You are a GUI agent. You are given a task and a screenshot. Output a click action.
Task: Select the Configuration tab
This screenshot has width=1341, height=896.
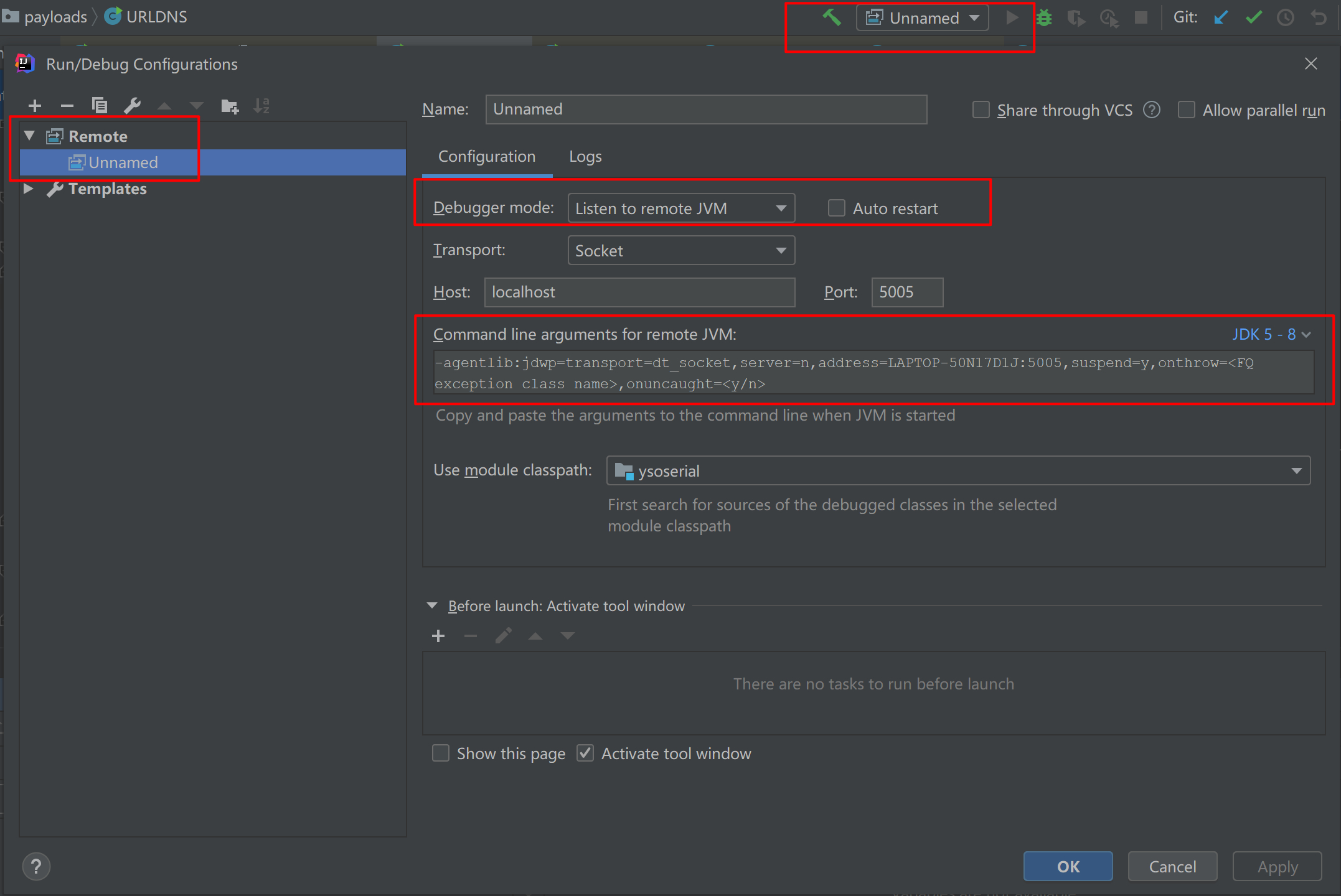pos(487,157)
